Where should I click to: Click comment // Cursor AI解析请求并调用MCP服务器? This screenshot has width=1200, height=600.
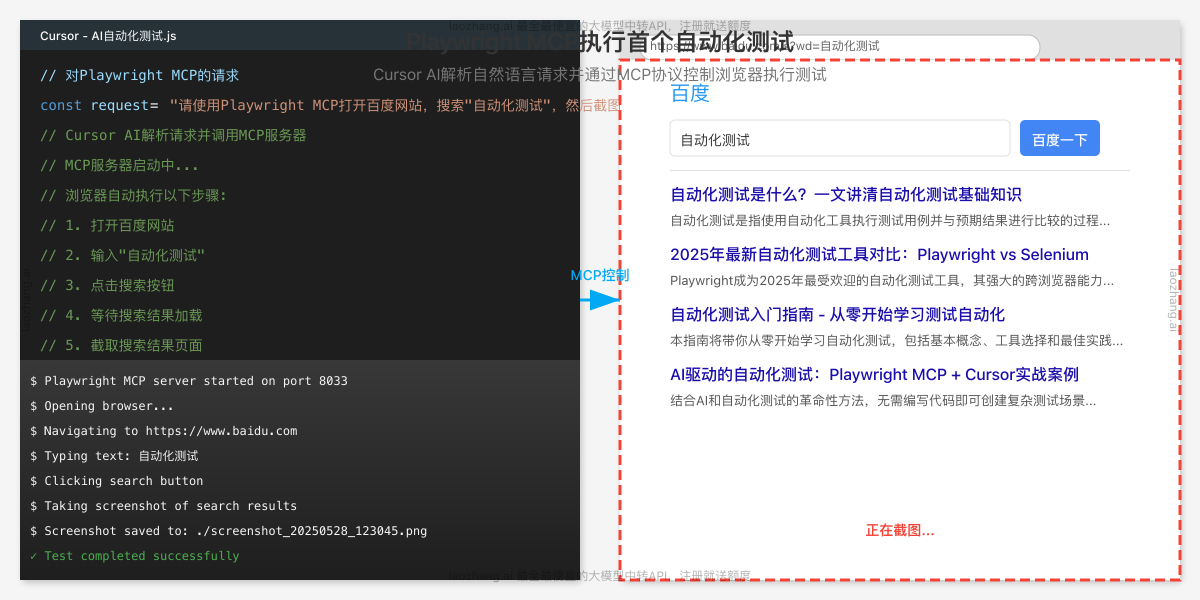point(173,135)
